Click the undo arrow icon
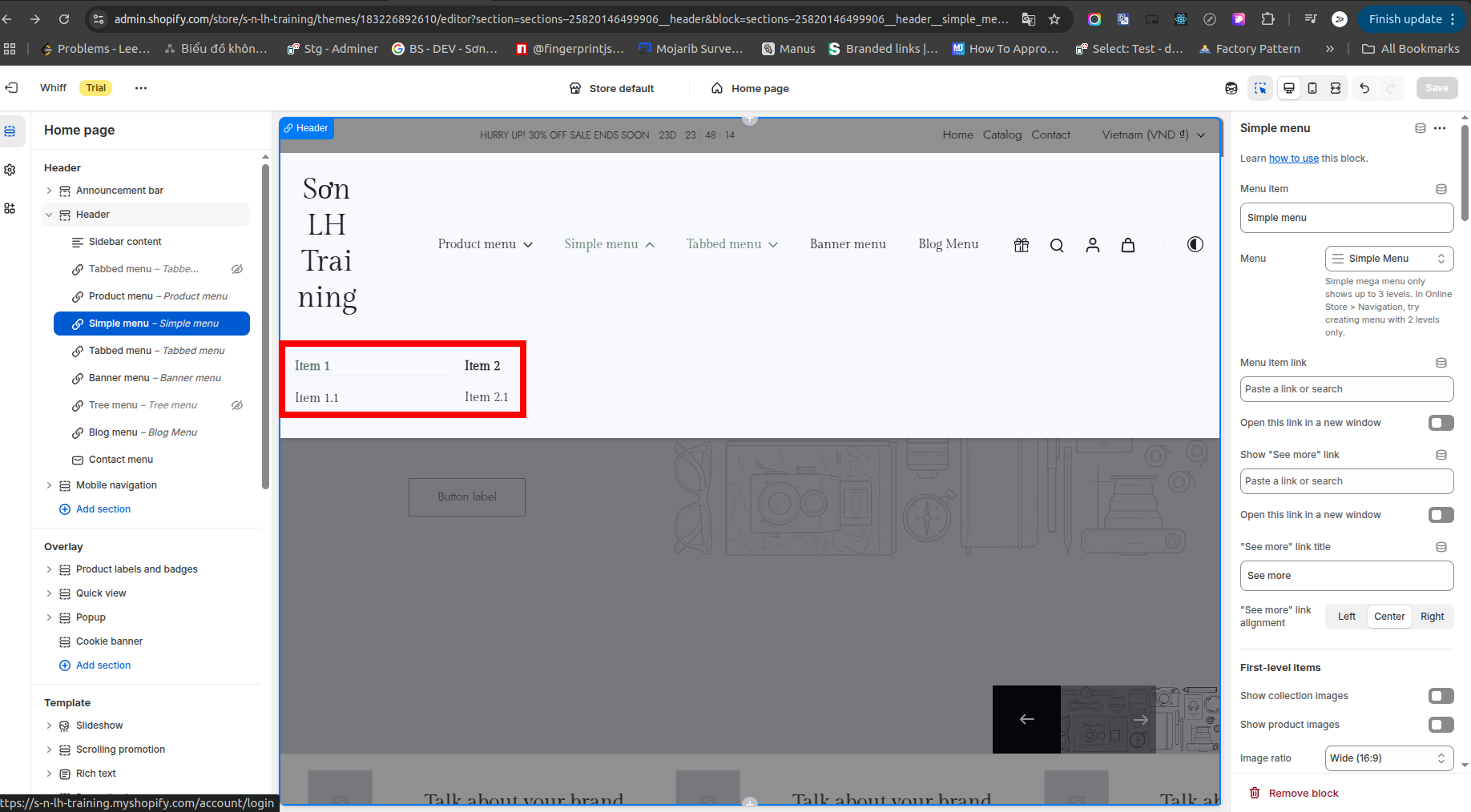This screenshot has width=1471, height=812. [1364, 88]
